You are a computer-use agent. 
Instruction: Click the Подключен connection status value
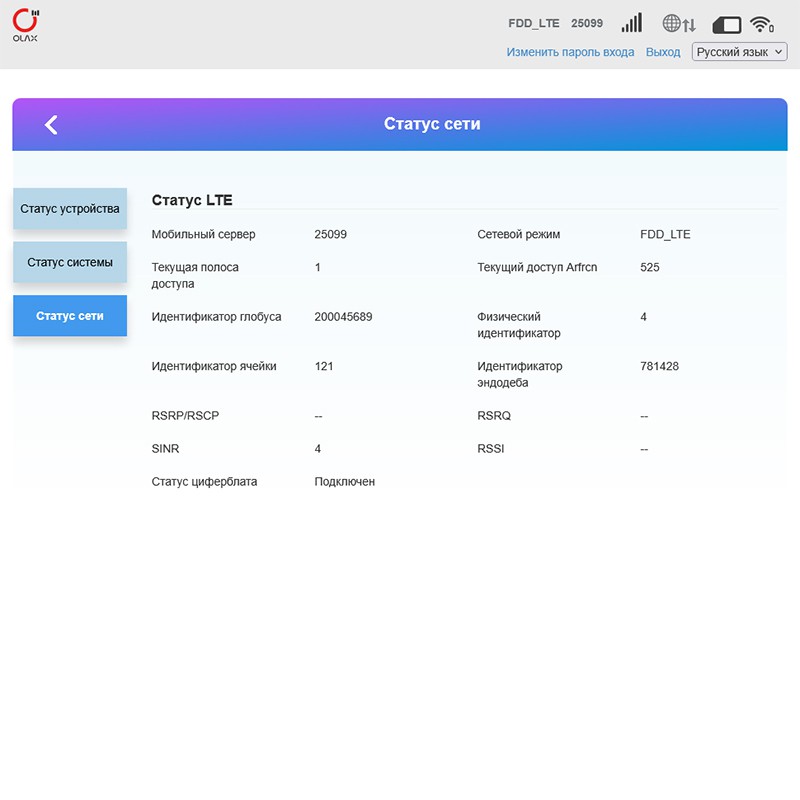pyautogui.click(x=344, y=482)
